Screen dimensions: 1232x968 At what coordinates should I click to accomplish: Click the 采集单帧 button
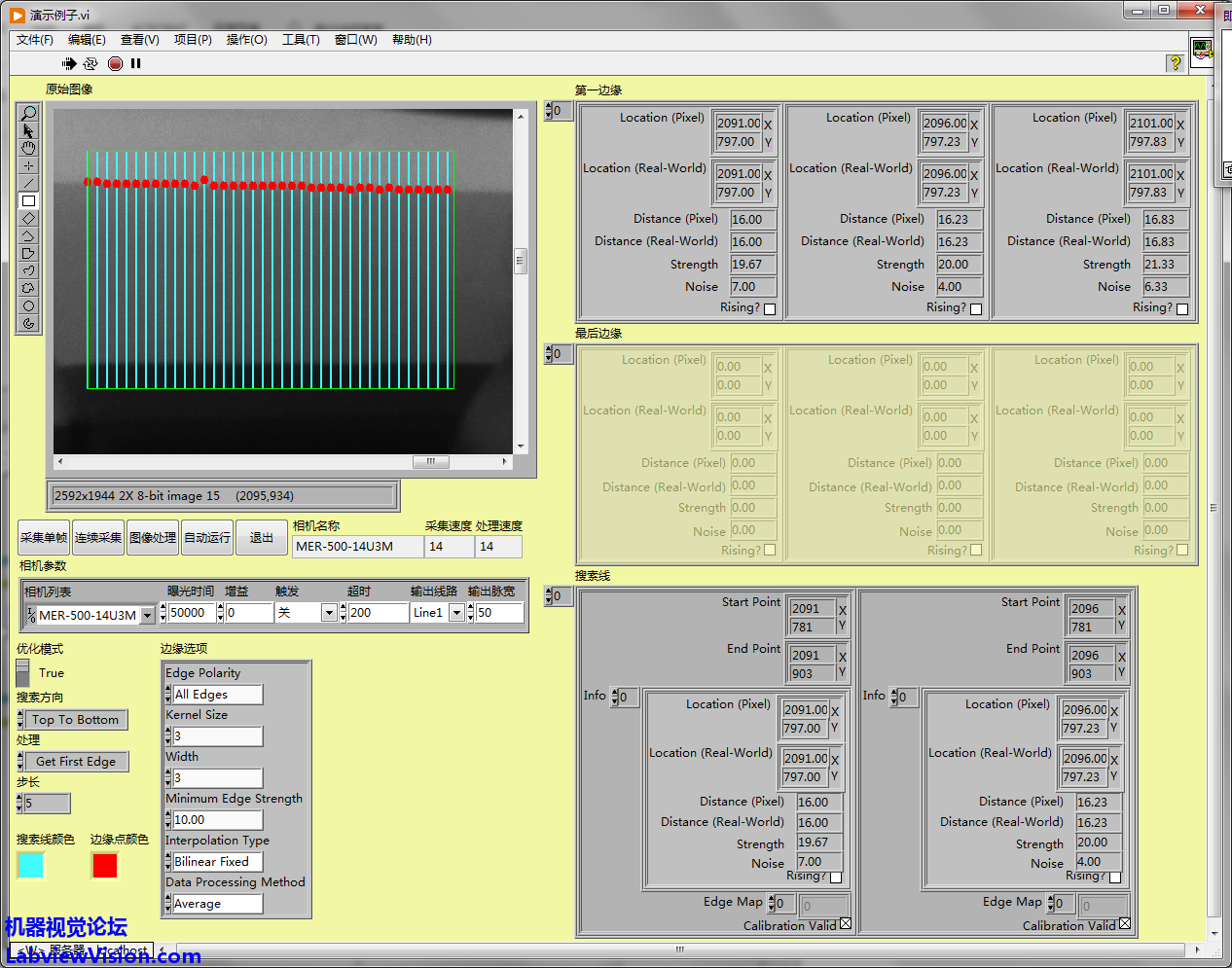tap(44, 537)
